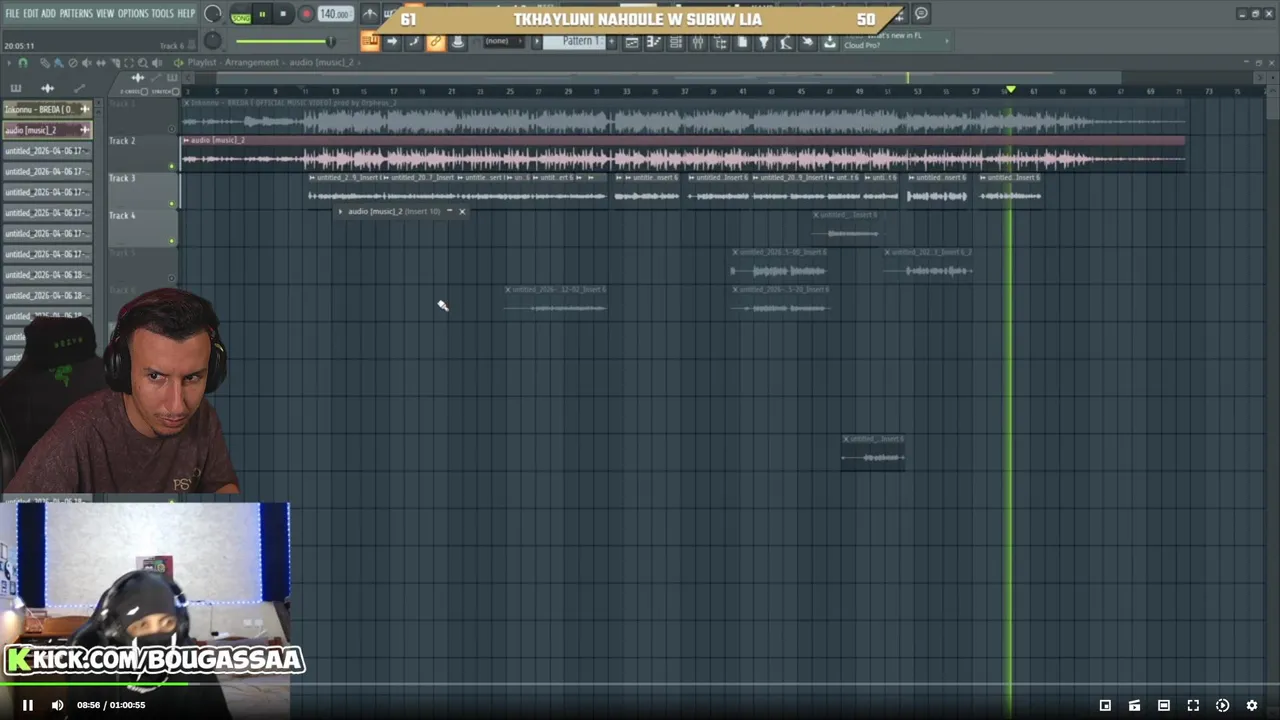Toggle the metronome icon

tap(370, 14)
